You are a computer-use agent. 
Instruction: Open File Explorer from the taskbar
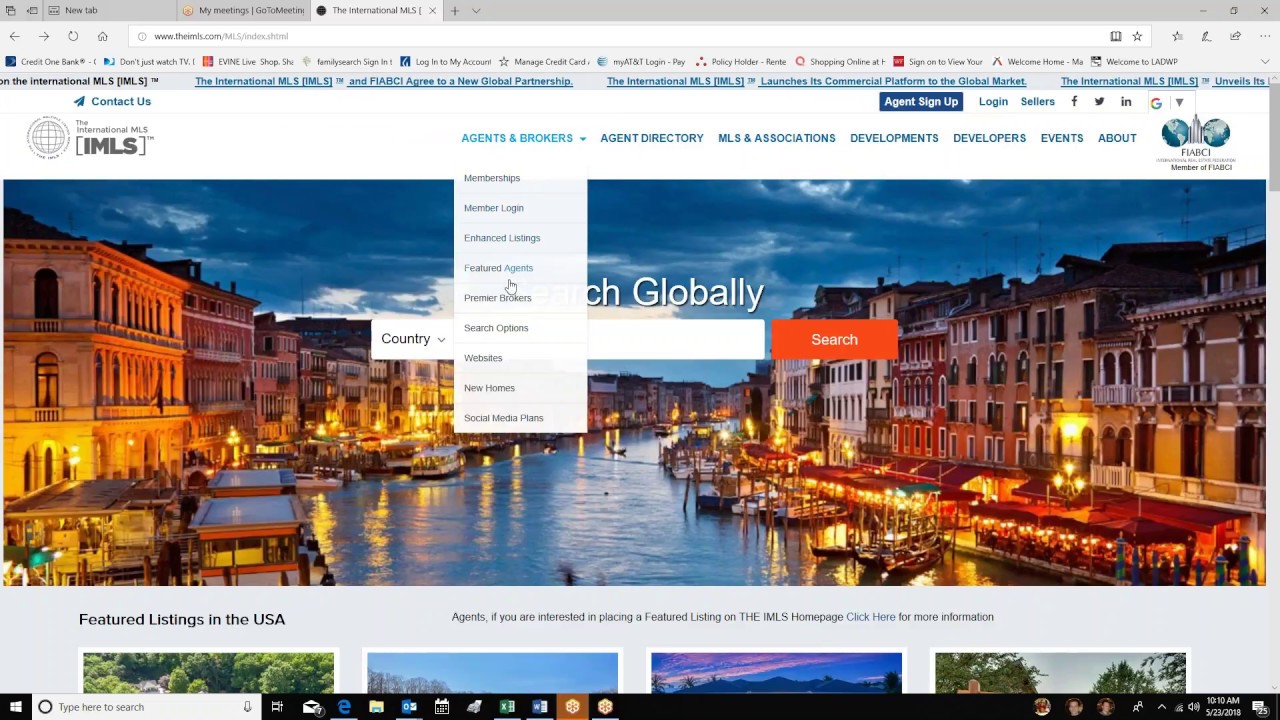(x=376, y=707)
